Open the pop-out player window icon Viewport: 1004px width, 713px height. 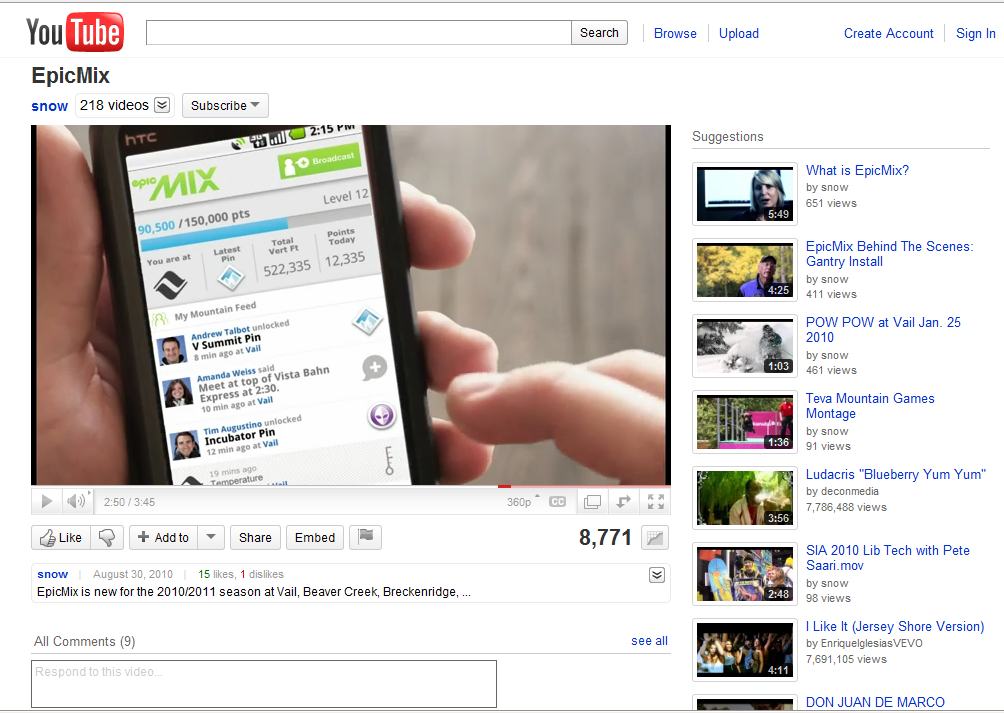[x=592, y=502]
